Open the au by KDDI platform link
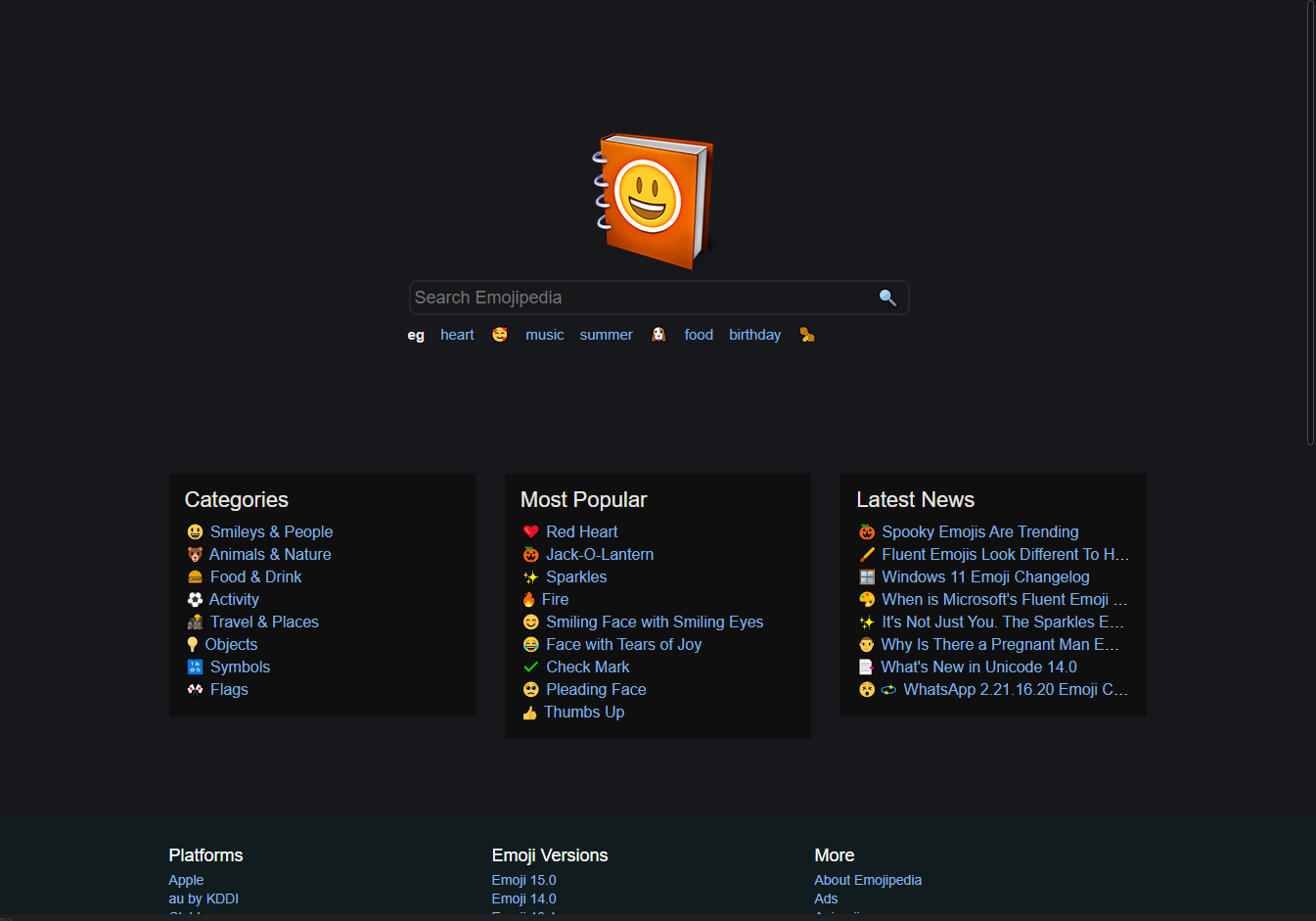Image resolution: width=1316 pixels, height=921 pixels. click(x=204, y=898)
